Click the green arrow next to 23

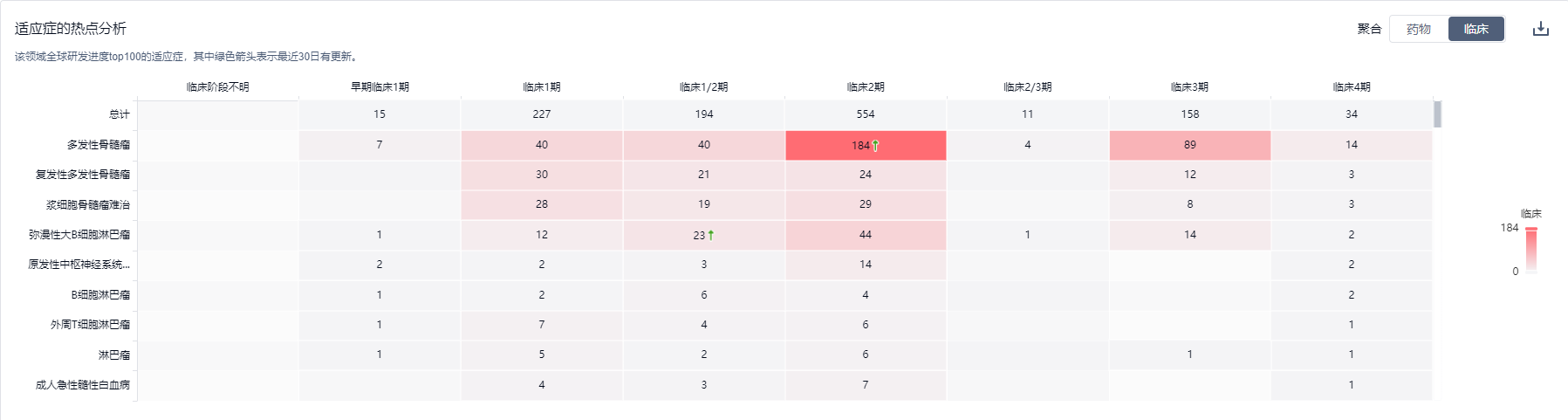click(711, 235)
